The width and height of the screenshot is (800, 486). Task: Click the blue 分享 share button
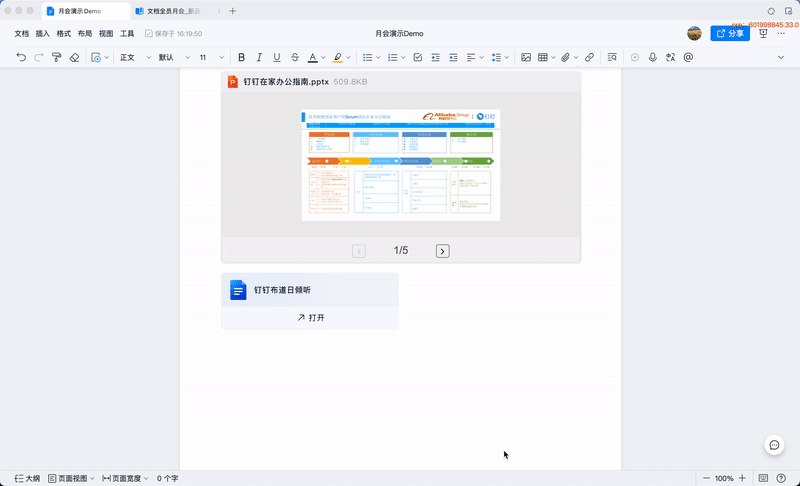point(730,33)
